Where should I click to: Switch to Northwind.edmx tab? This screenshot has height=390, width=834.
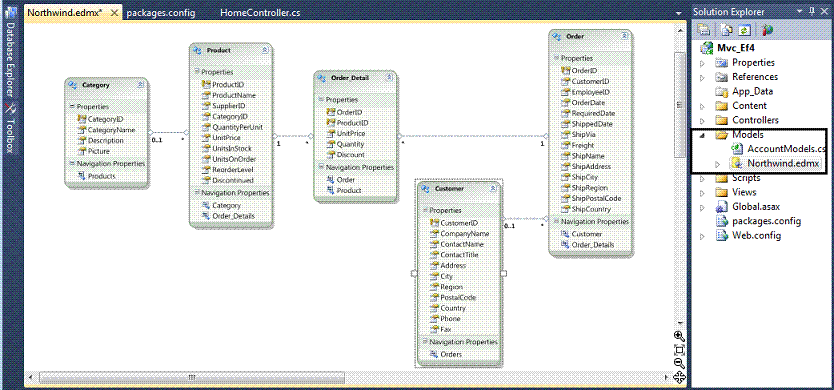point(65,12)
